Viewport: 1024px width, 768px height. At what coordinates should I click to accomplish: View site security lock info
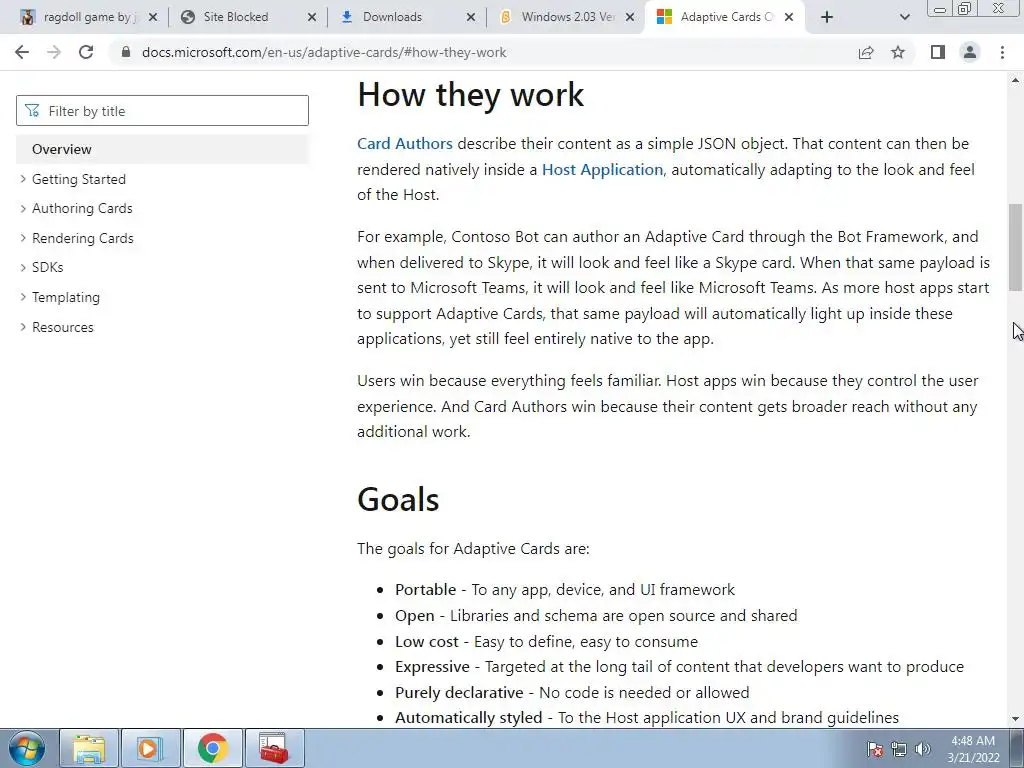click(126, 52)
